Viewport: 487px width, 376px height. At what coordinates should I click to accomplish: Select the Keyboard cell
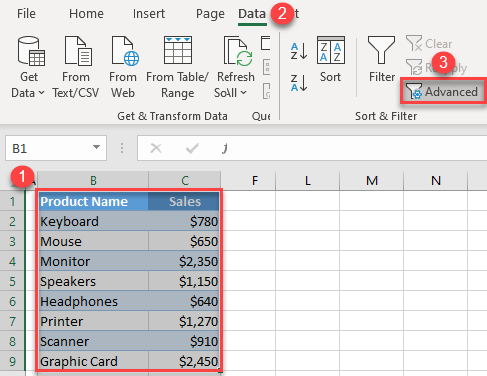pyautogui.click(x=93, y=221)
